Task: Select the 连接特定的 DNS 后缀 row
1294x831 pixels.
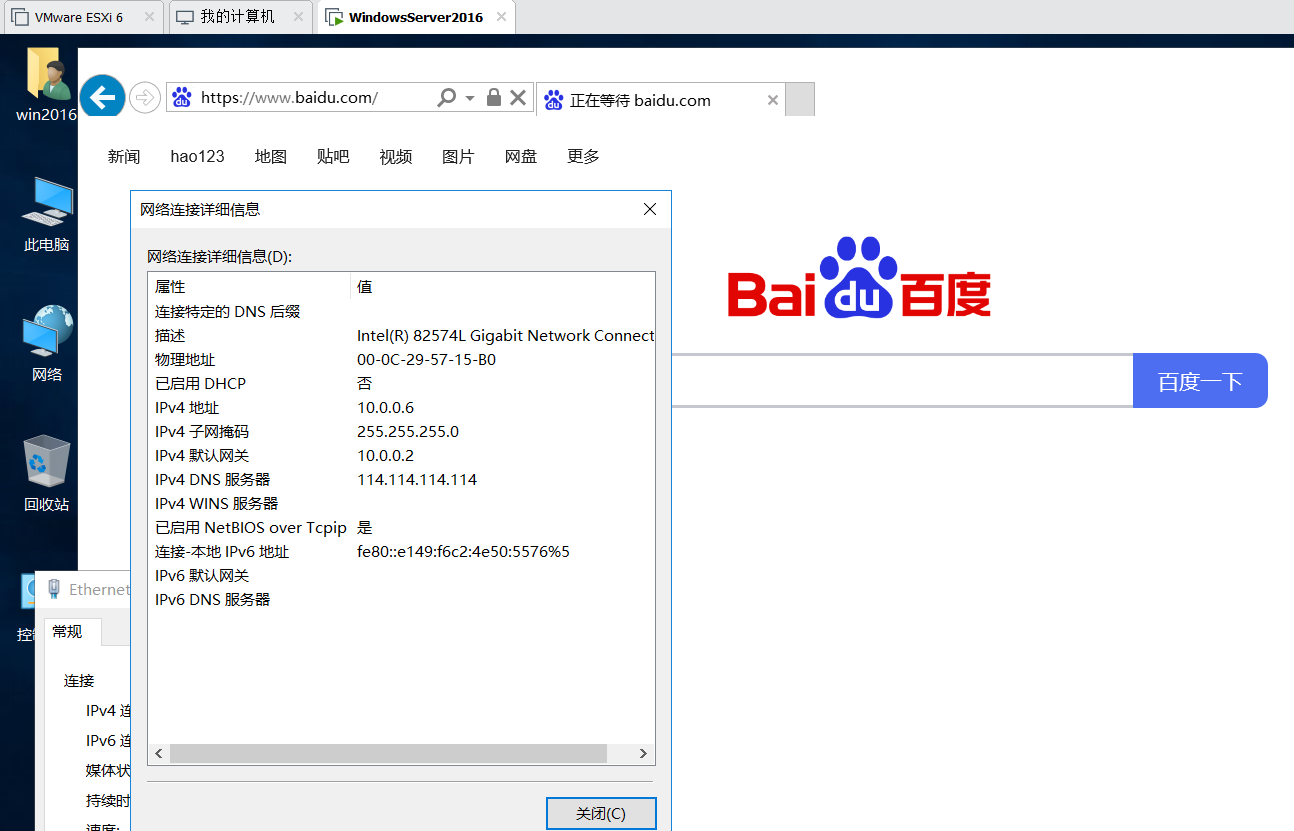Action: tap(401, 312)
